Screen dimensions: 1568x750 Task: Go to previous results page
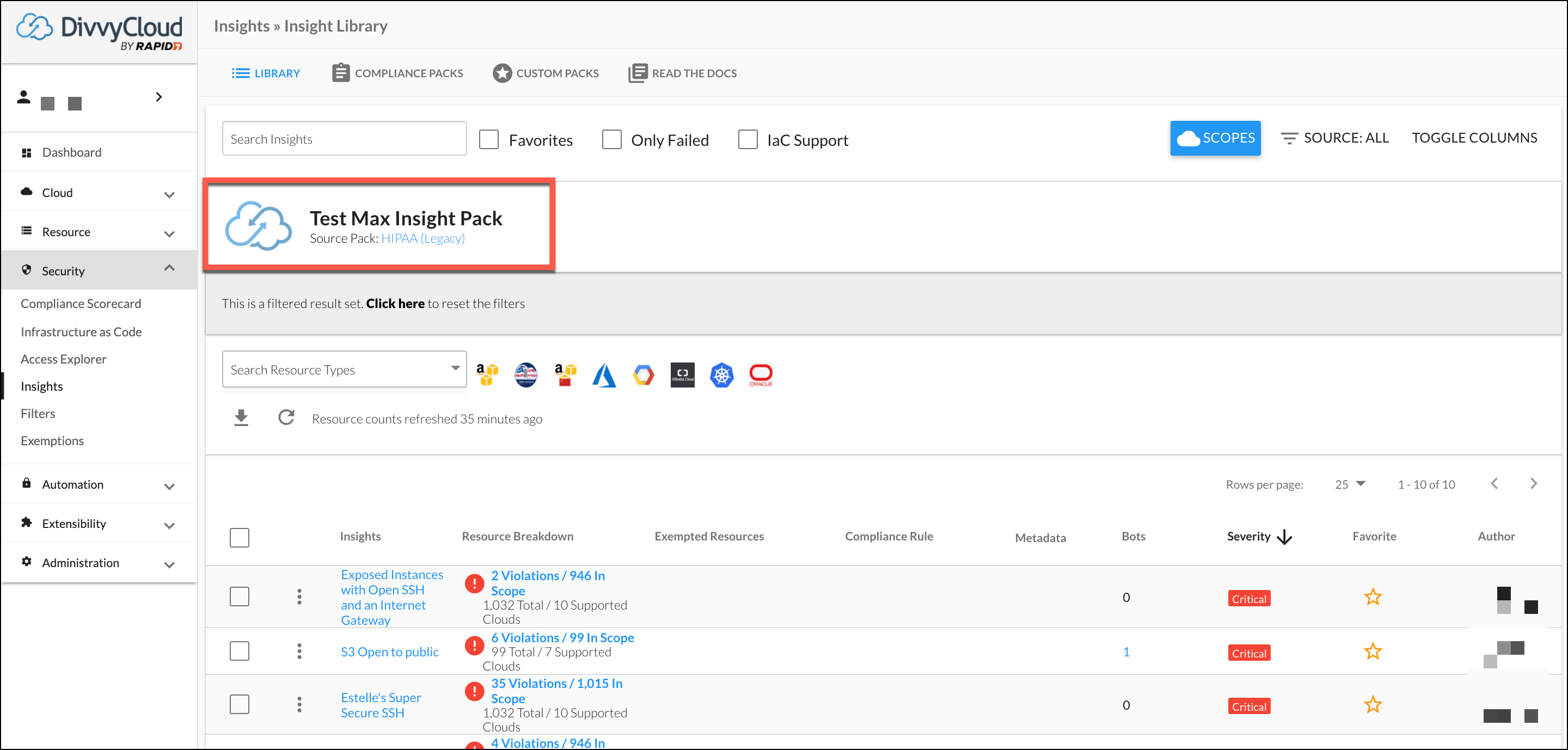click(1494, 483)
